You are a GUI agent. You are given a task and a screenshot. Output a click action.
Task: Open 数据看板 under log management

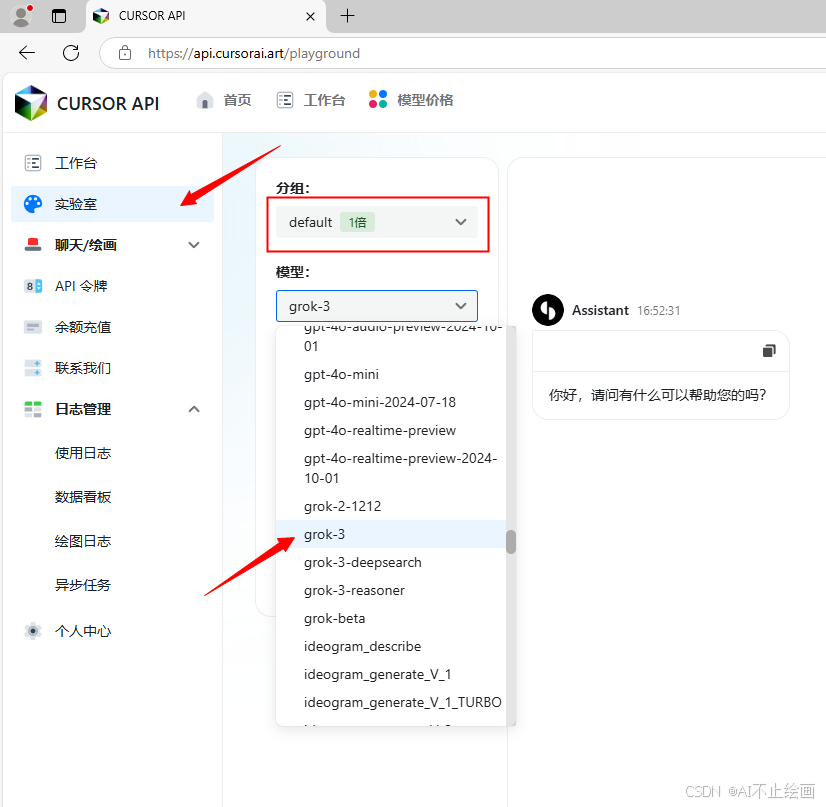click(x=83, y=497)
